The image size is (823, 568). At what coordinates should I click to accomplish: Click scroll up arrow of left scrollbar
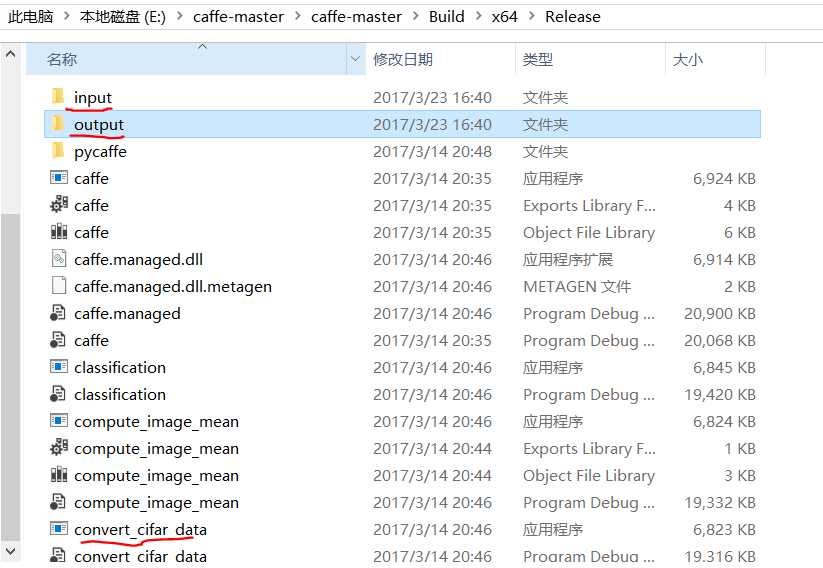(10, 54)
